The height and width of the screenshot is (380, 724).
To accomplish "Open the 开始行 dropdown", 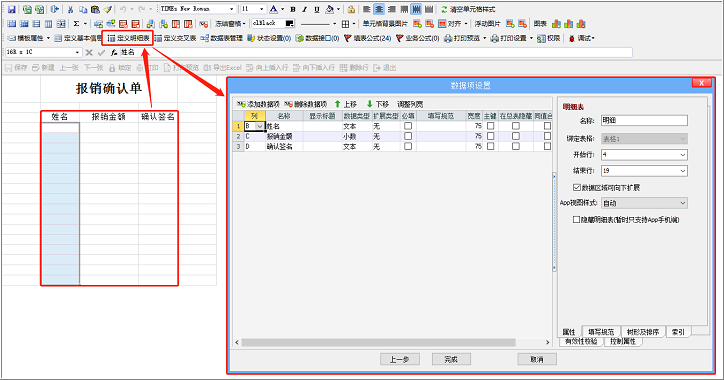I will [644, 155].
